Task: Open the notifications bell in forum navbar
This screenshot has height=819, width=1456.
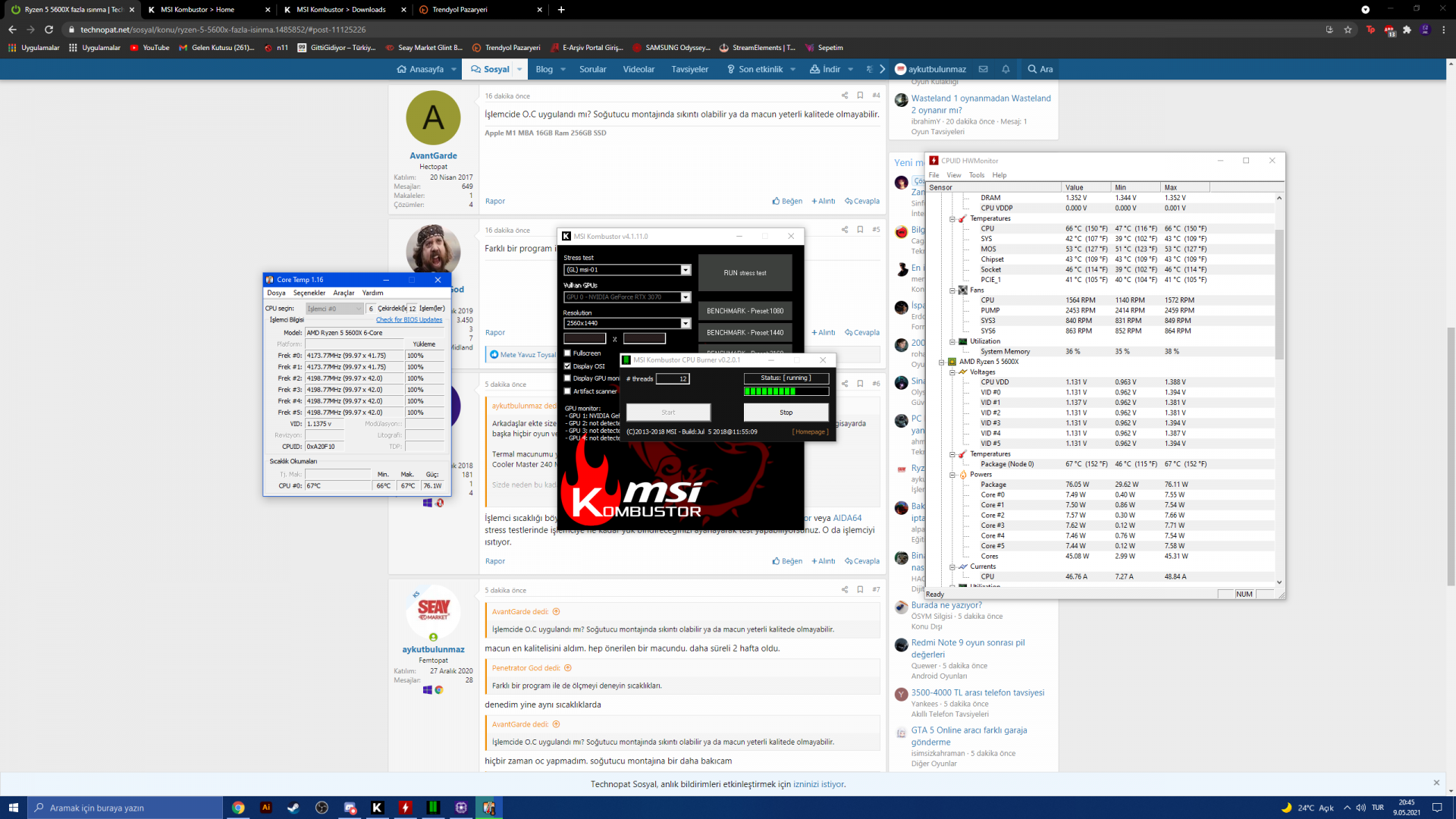Action: 1006,69
